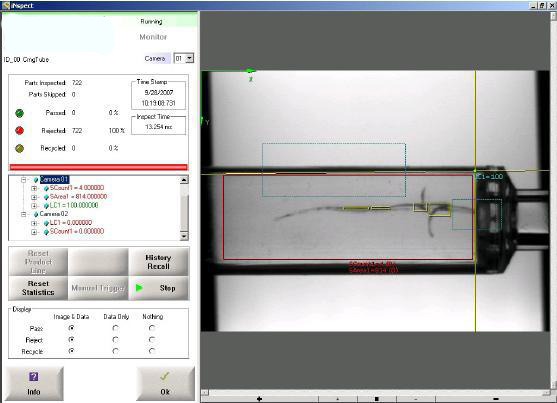Set Reject display to Nothing
Viewport: 557px width, 403px height.
tap(152, 340)
